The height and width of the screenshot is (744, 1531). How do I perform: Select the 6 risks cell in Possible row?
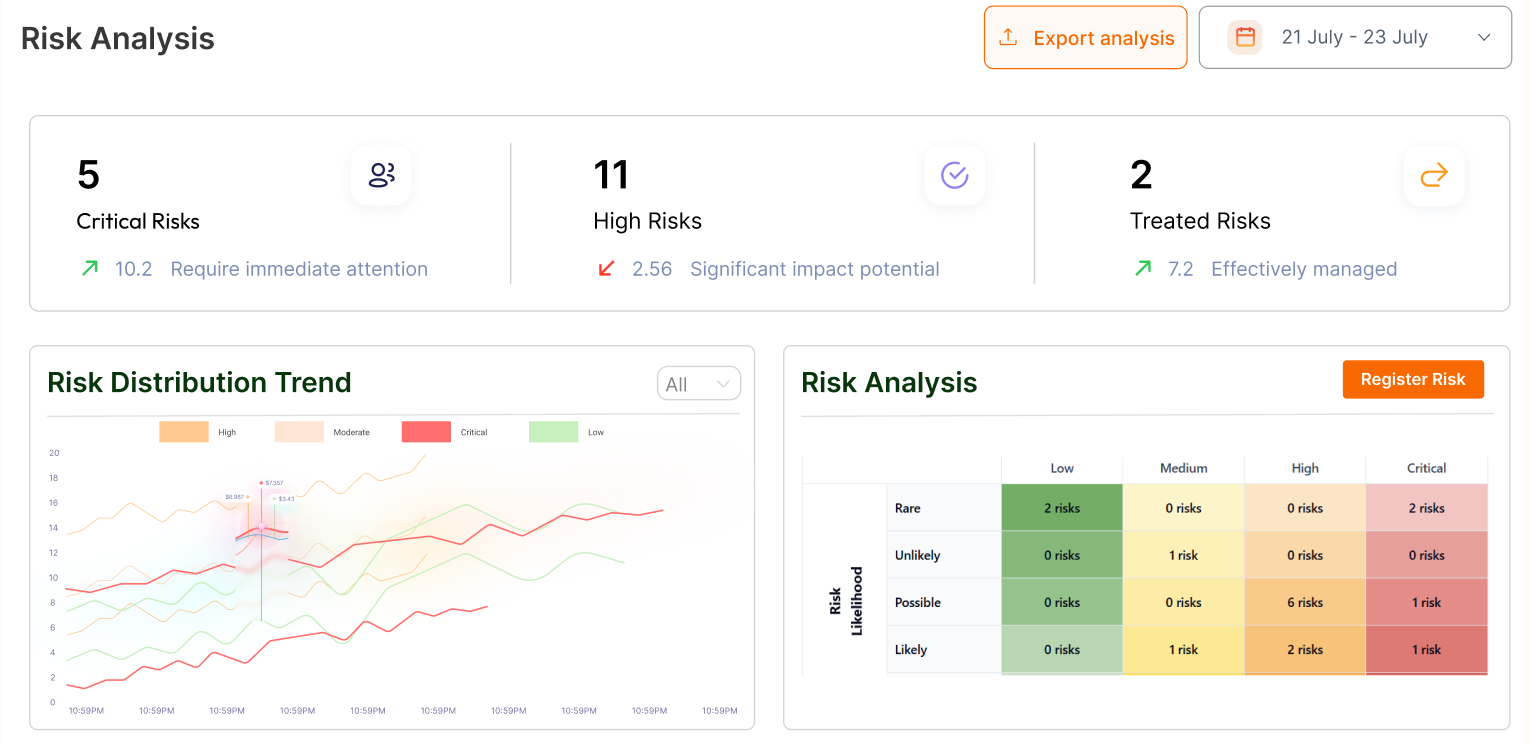[1304, 602]
